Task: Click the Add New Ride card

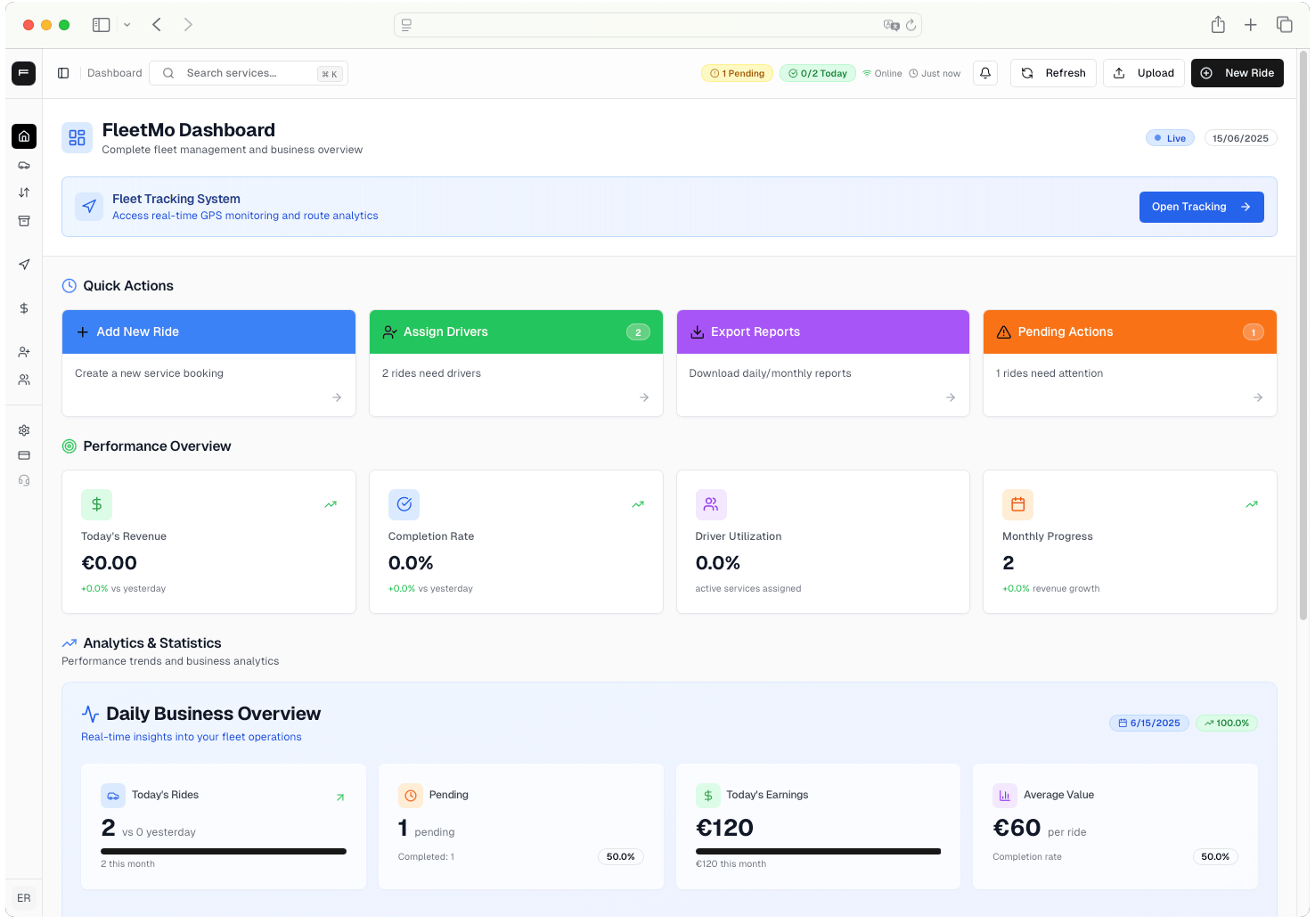Action: pos(208,363)
